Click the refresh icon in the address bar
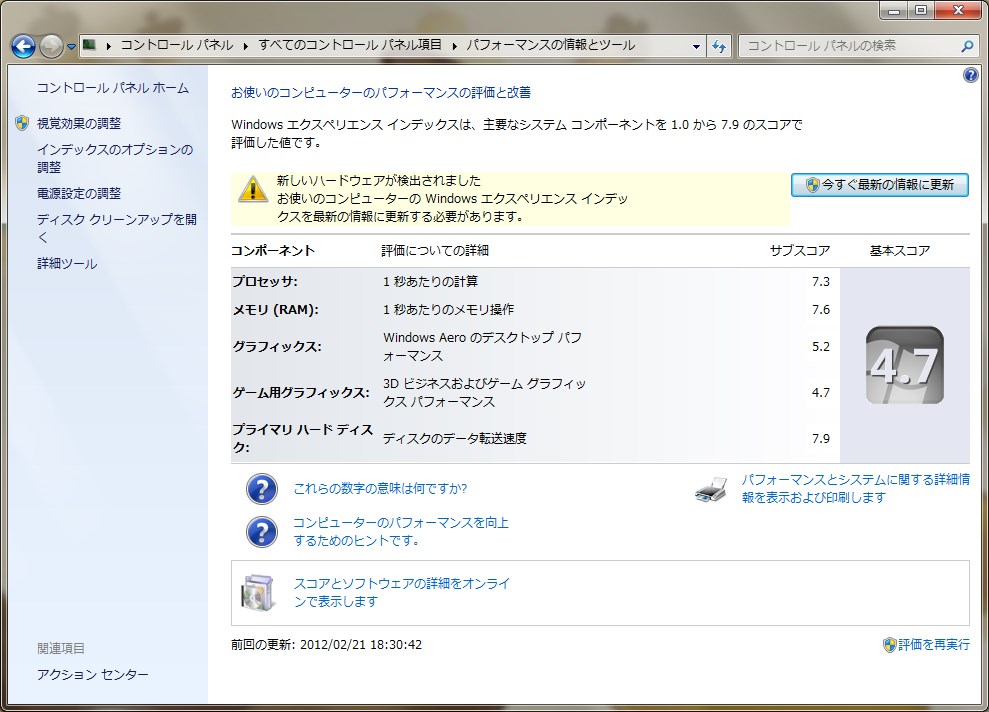 tap(719, 45)
